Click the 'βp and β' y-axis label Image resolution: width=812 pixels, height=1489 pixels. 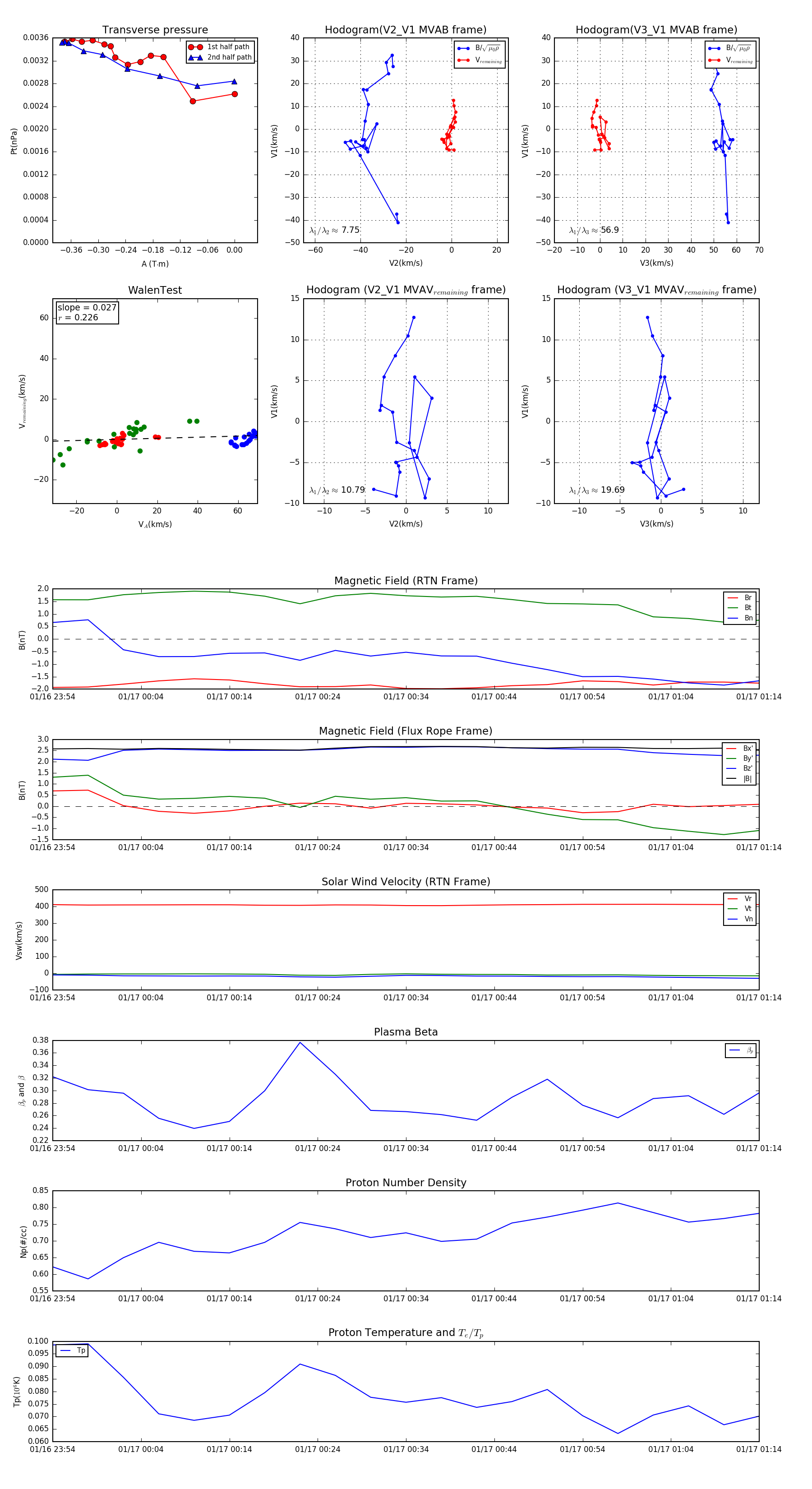[21, 1090]
